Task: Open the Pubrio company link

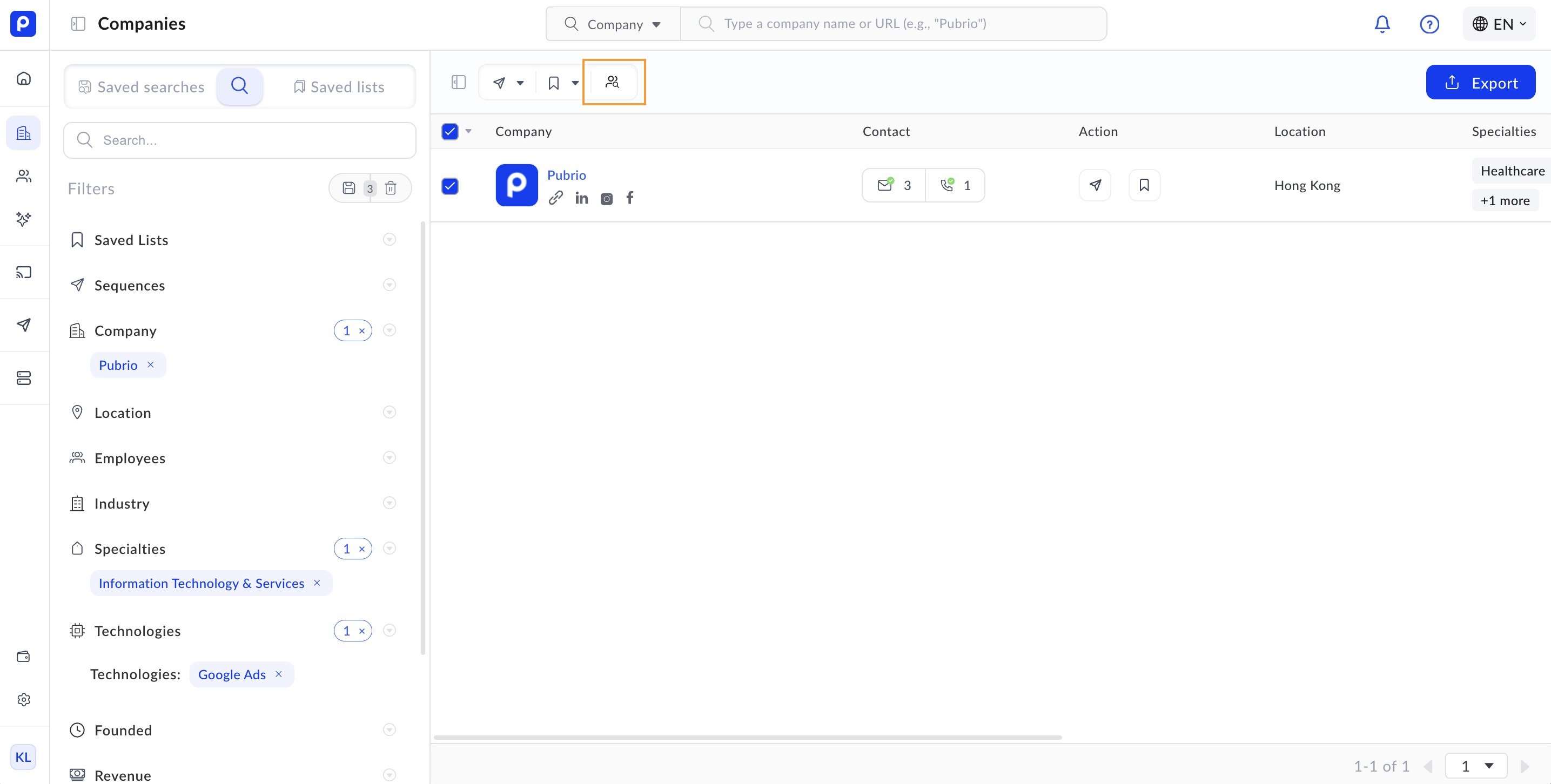Action: [566, 175]
